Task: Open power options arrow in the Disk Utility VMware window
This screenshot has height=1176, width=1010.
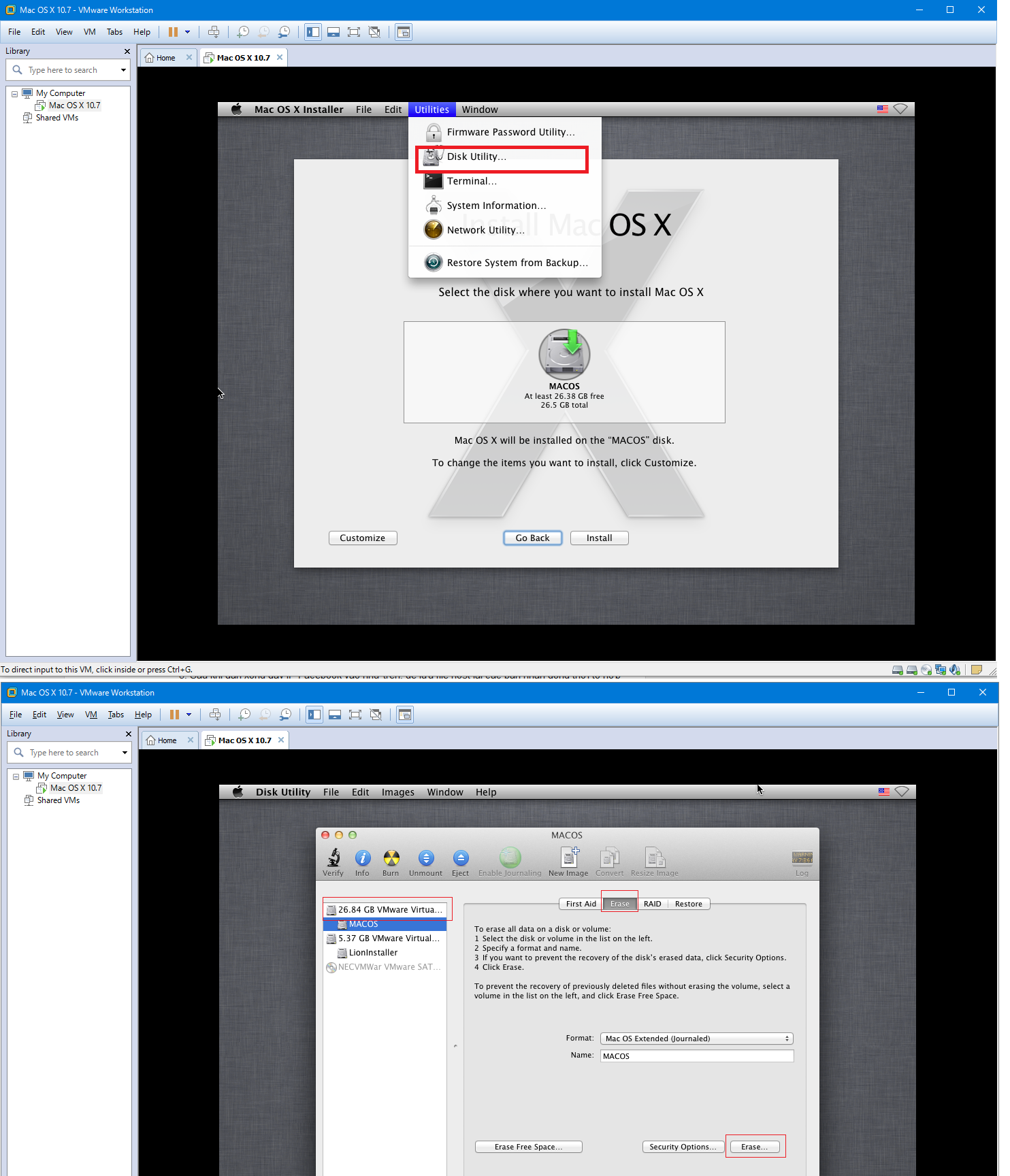Action: [189, 715]
